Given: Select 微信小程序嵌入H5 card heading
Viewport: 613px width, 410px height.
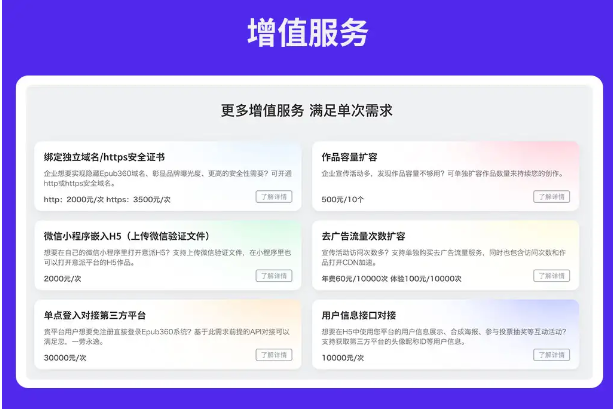Looking at the screenshot, I should pyautogui.click(x=126, y=237).
